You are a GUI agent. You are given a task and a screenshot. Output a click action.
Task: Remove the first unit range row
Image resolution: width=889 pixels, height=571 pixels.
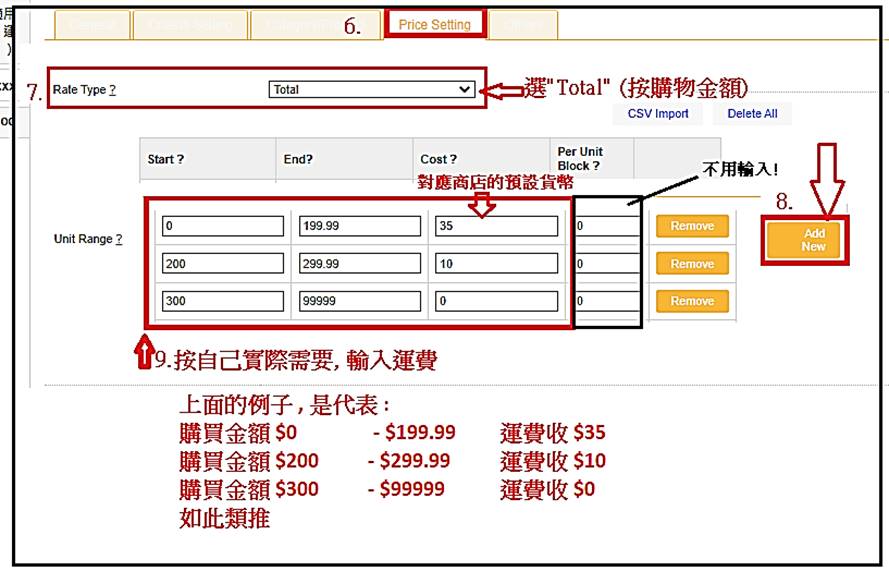pos(692,226)
